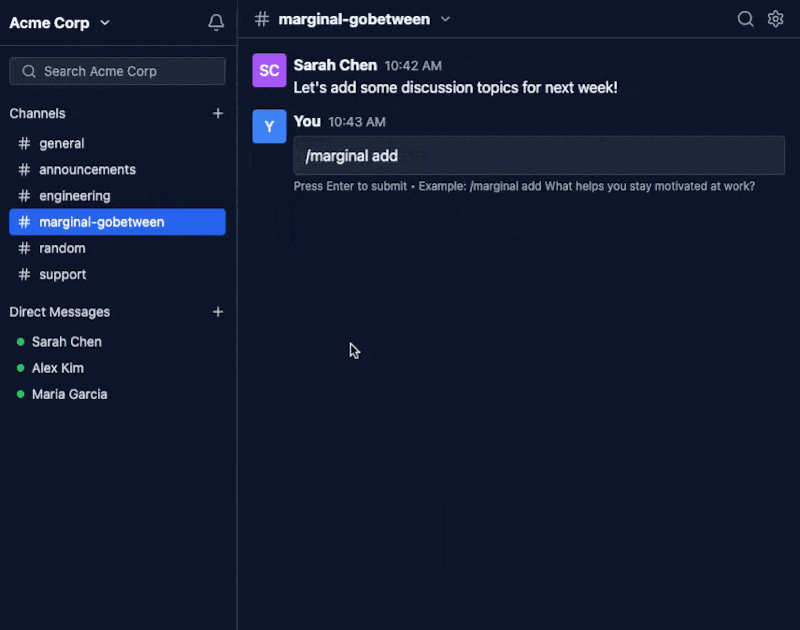800x630 pixels.
Task: Add a new channel with plus icon
Action: [x=218, y=113]
